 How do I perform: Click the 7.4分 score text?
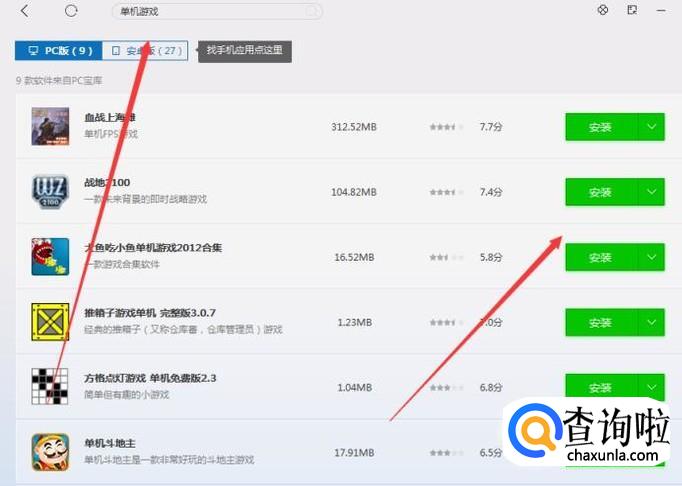491,192
